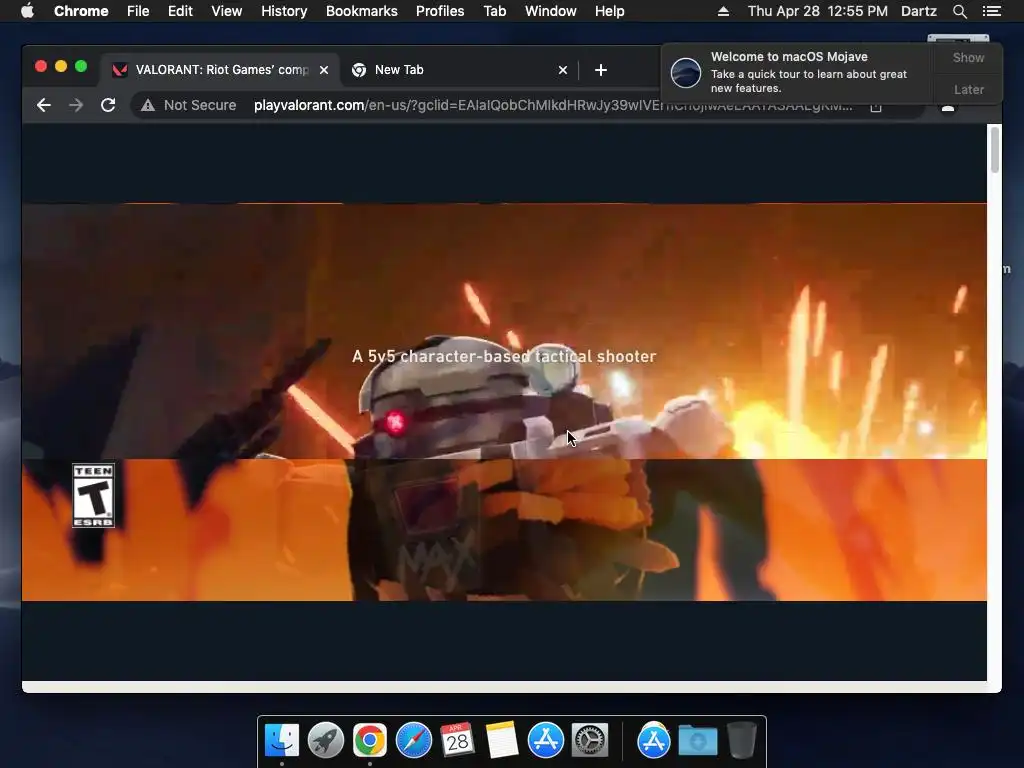Open App Store from the Dock

tap(545, 741)
